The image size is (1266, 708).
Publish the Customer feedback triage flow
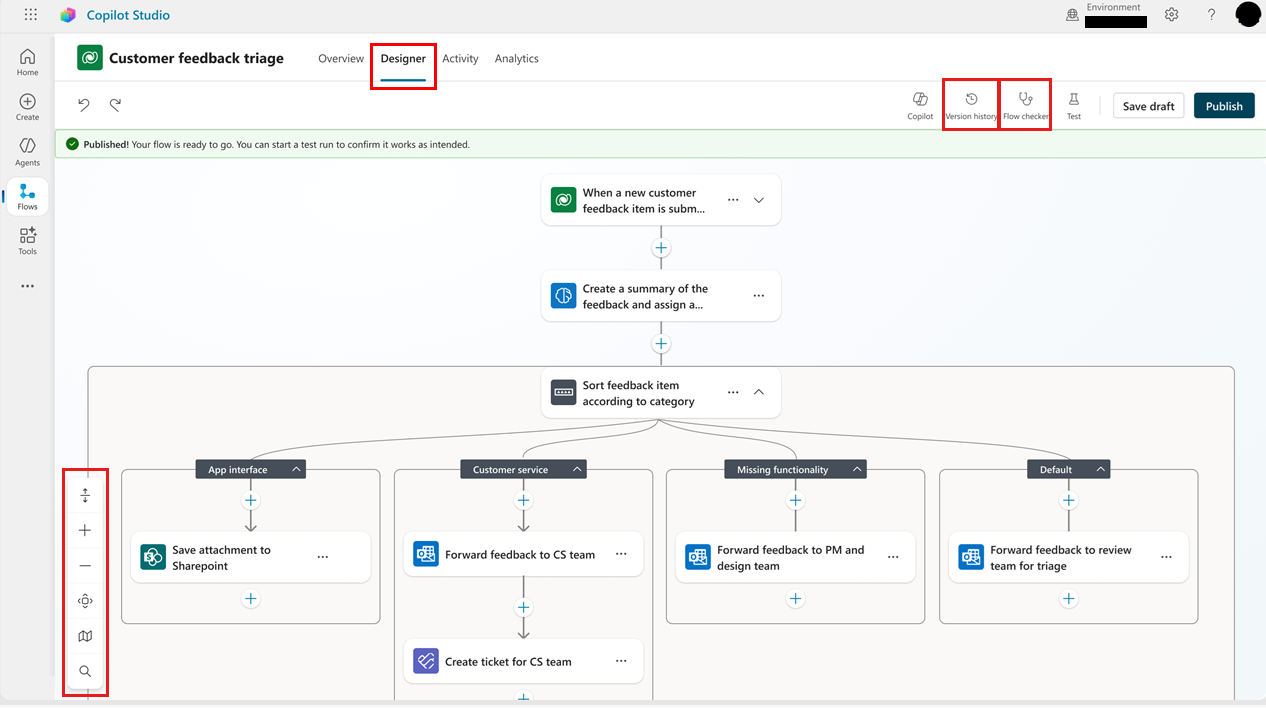tap(1224, 105)
